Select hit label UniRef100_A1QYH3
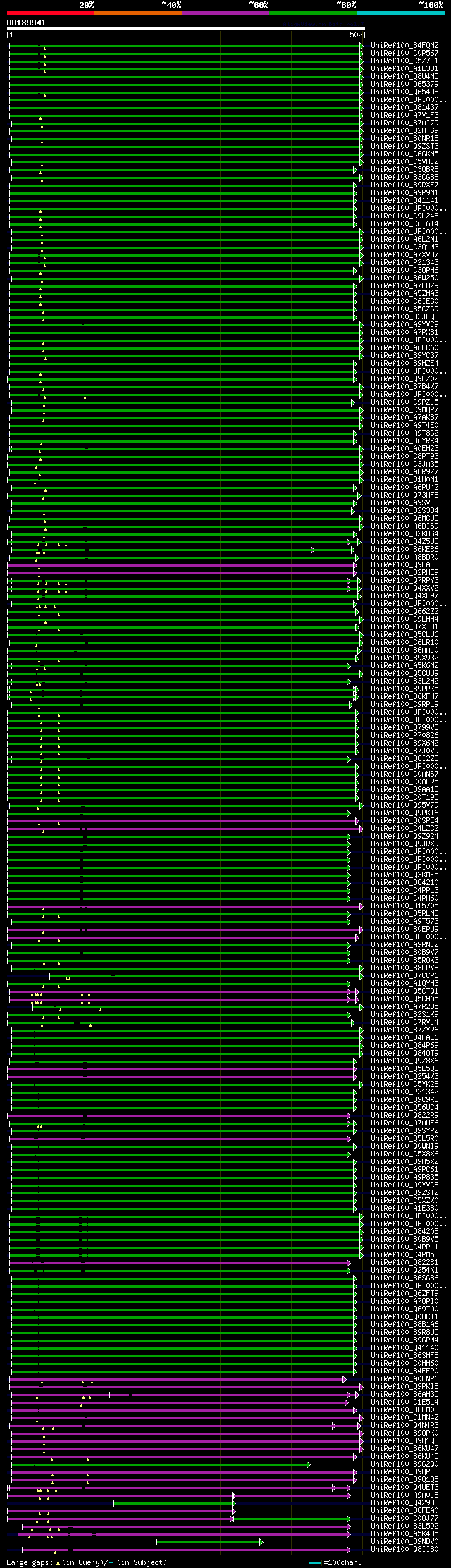The width and height of the screenshot is (451, 1568). (x=404, y=983)
